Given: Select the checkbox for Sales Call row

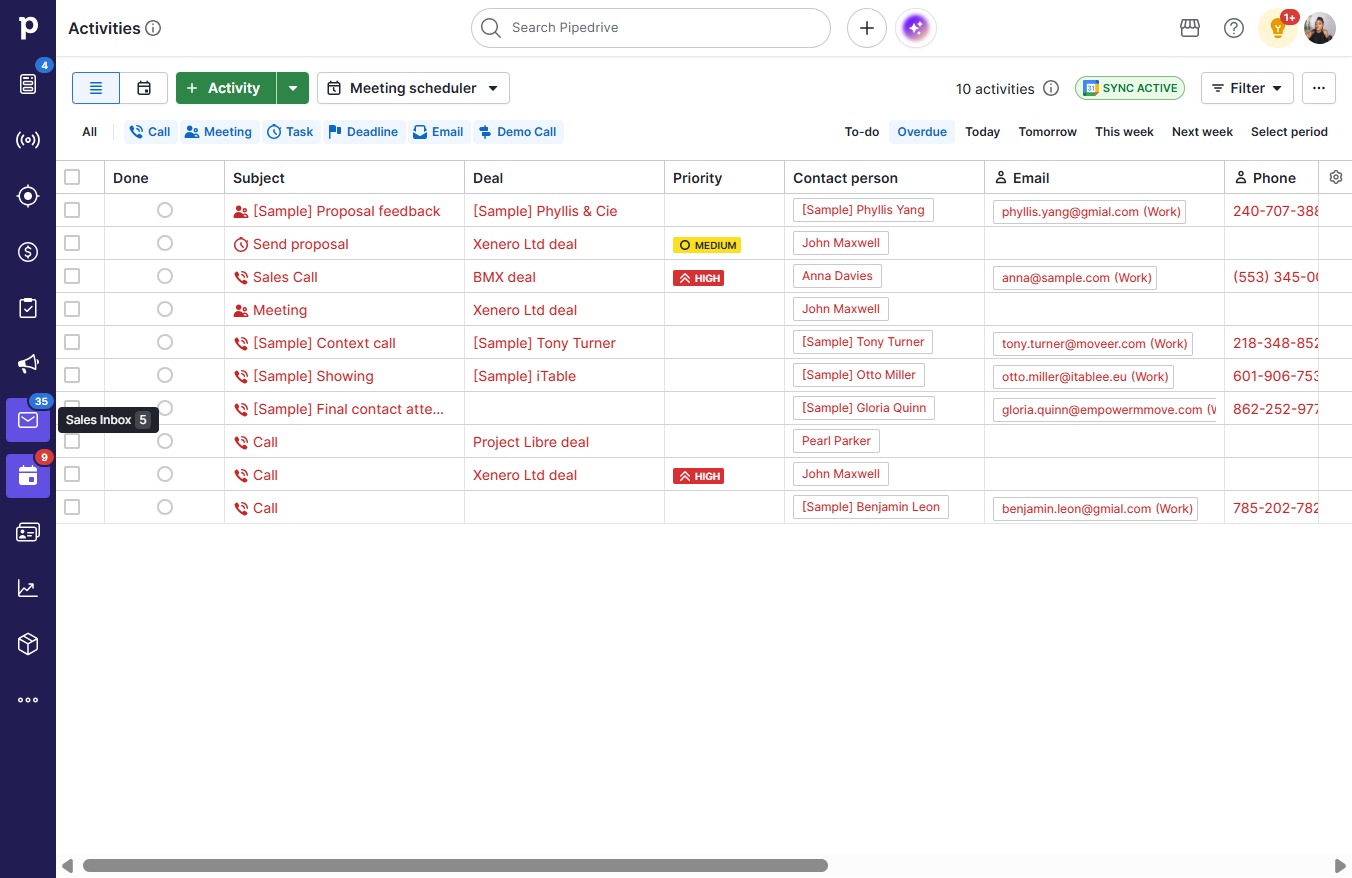Looking at the screenshot, I should 72,276.
